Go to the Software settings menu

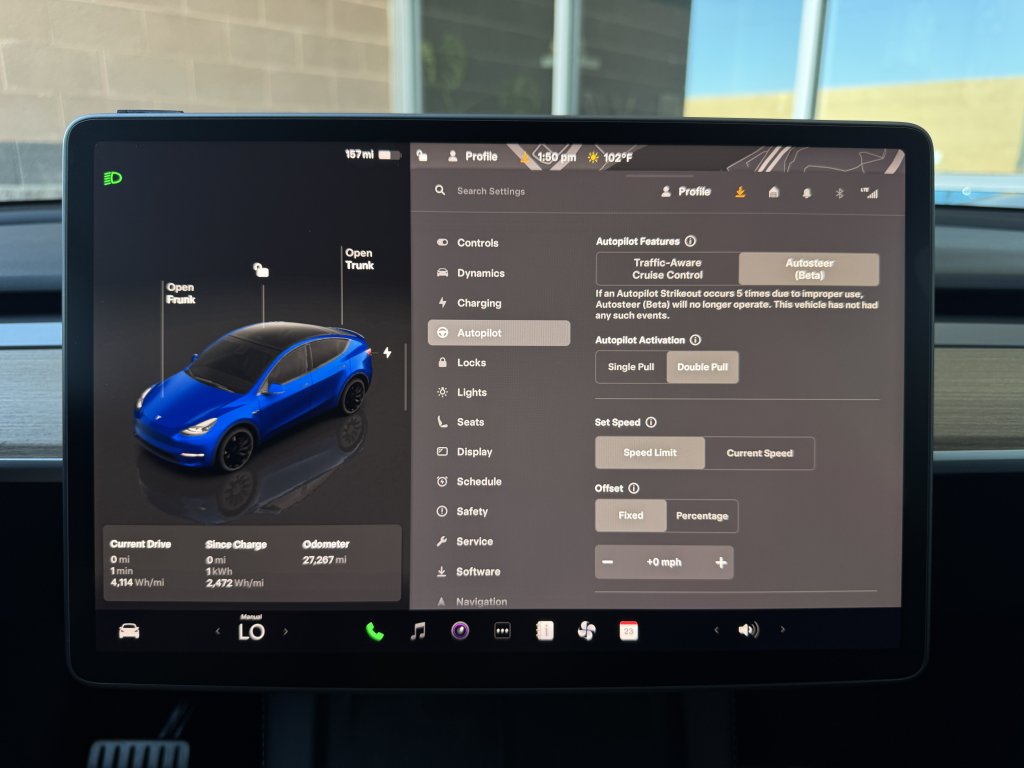point(478,572)
